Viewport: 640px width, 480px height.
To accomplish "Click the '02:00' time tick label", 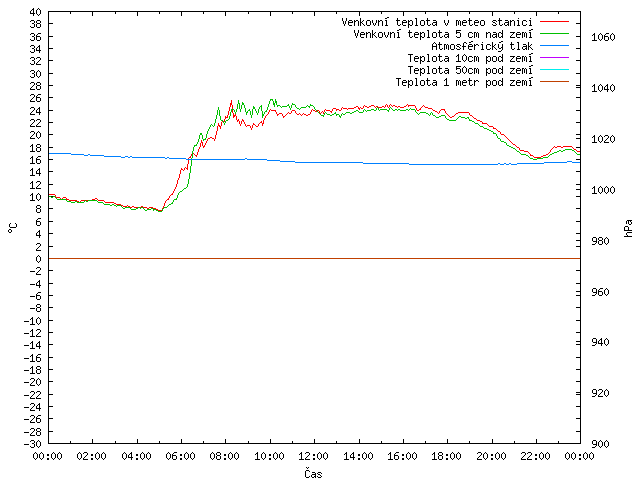I will tap(92, 456).
